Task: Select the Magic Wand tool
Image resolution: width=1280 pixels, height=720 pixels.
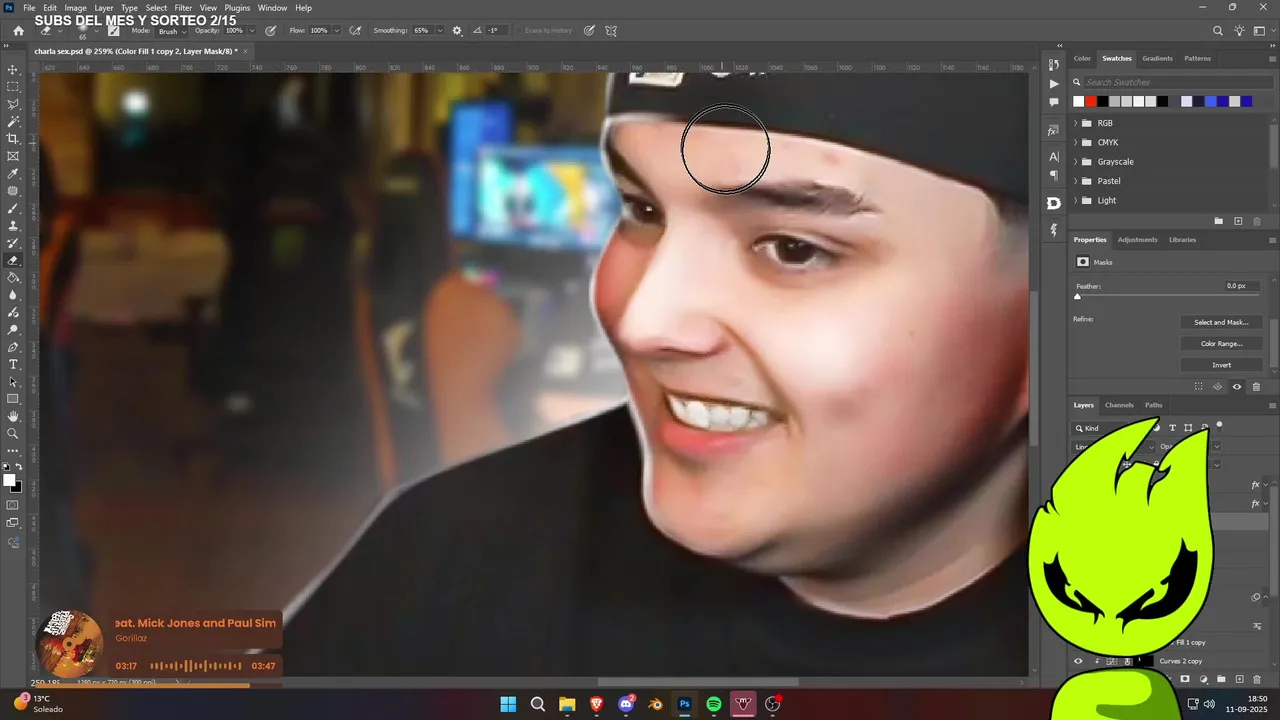Action: click(x=13, y=122)
